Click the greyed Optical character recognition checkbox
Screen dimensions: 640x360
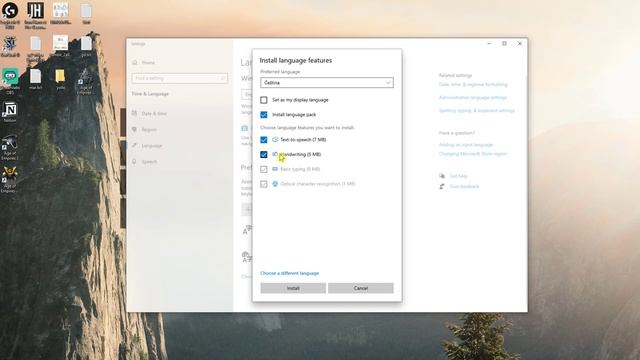(264, 184)
